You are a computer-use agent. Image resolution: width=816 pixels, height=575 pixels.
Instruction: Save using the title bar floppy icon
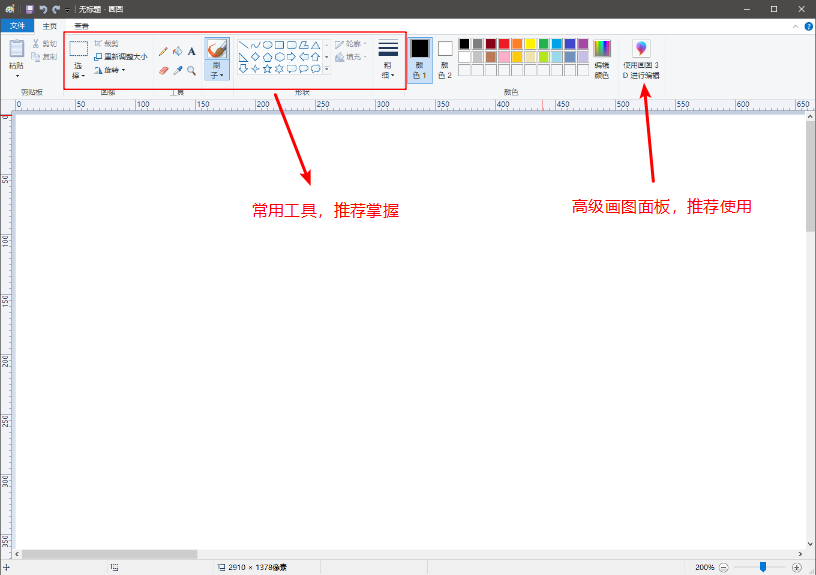pyautogui.click(x=30, y=9)
